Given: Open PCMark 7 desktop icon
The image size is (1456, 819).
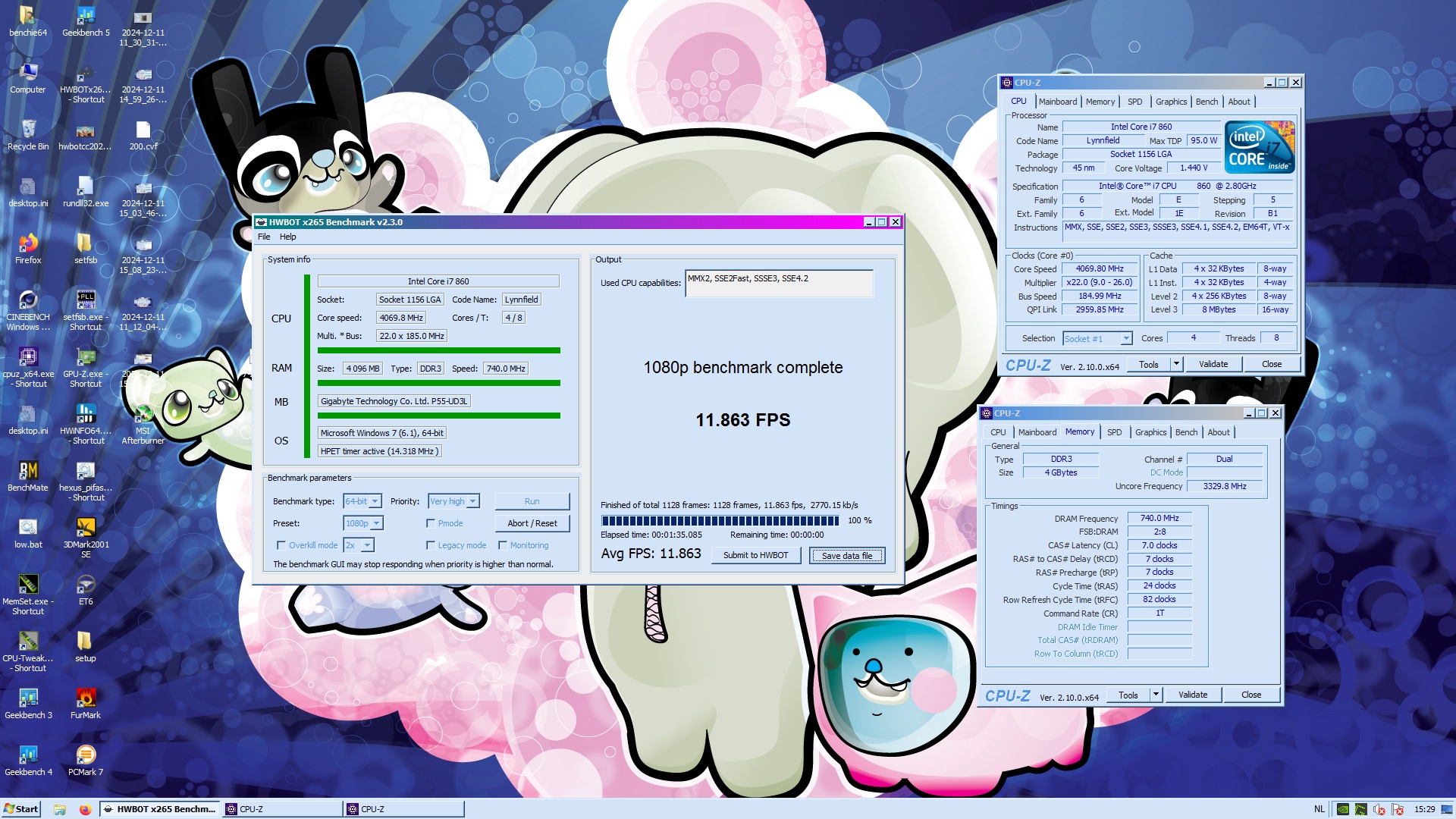Looking at the screenshot, I should 86,760.
